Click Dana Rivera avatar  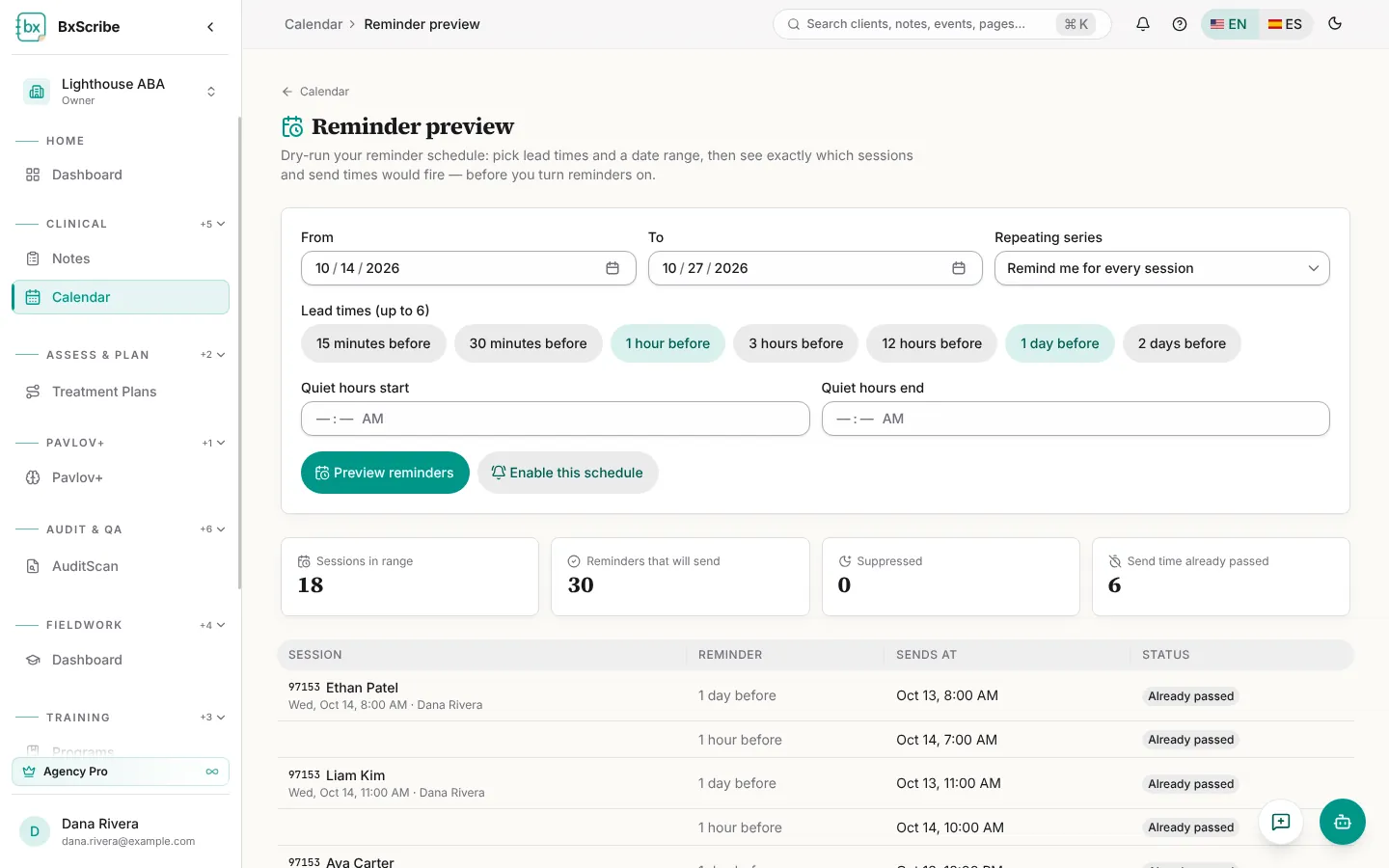35,831
